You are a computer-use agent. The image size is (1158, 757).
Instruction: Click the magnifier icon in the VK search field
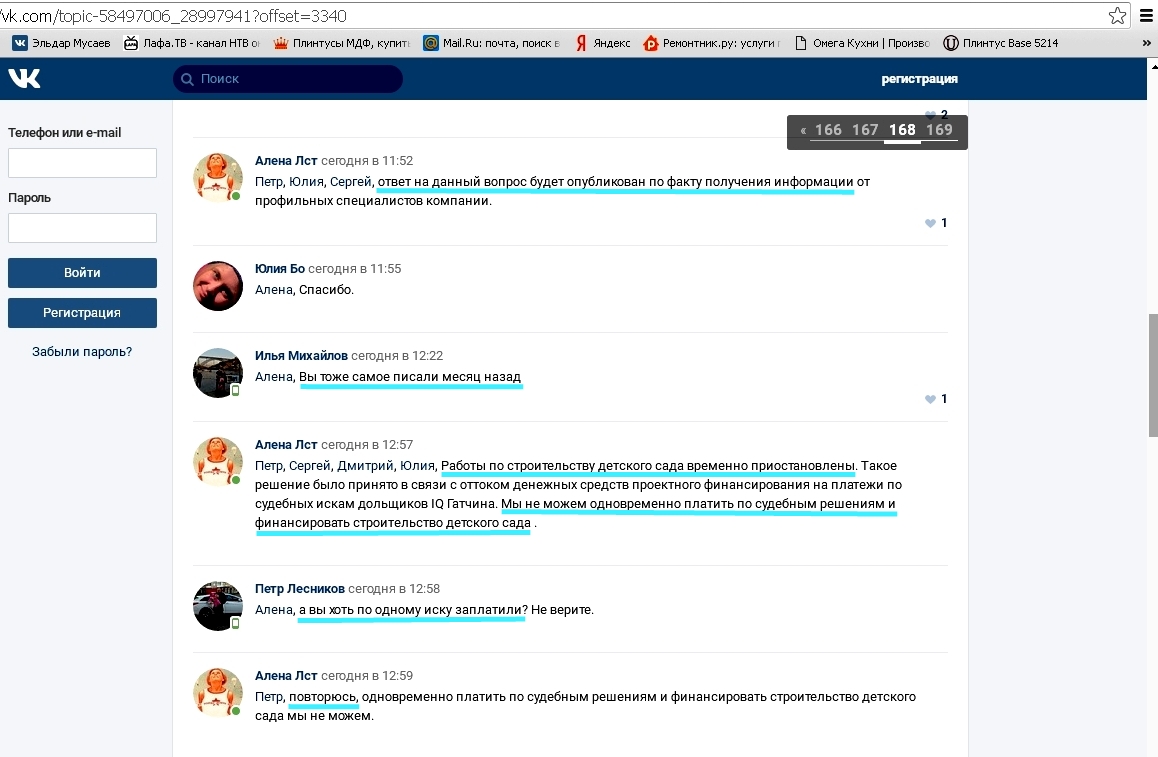188,79
